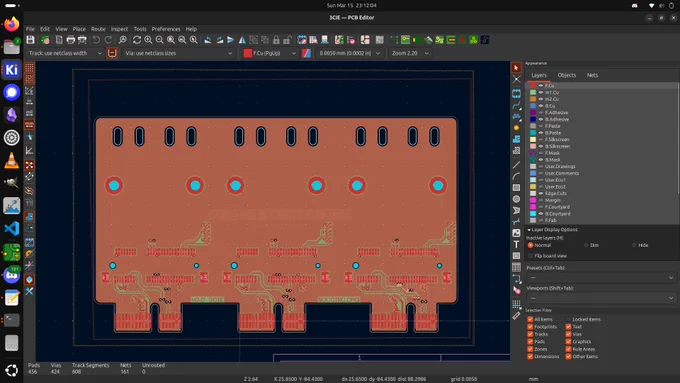This screenshot has width=680, height=383.
Task: Uncheck Footprints in selection filter
Action: 530,327
